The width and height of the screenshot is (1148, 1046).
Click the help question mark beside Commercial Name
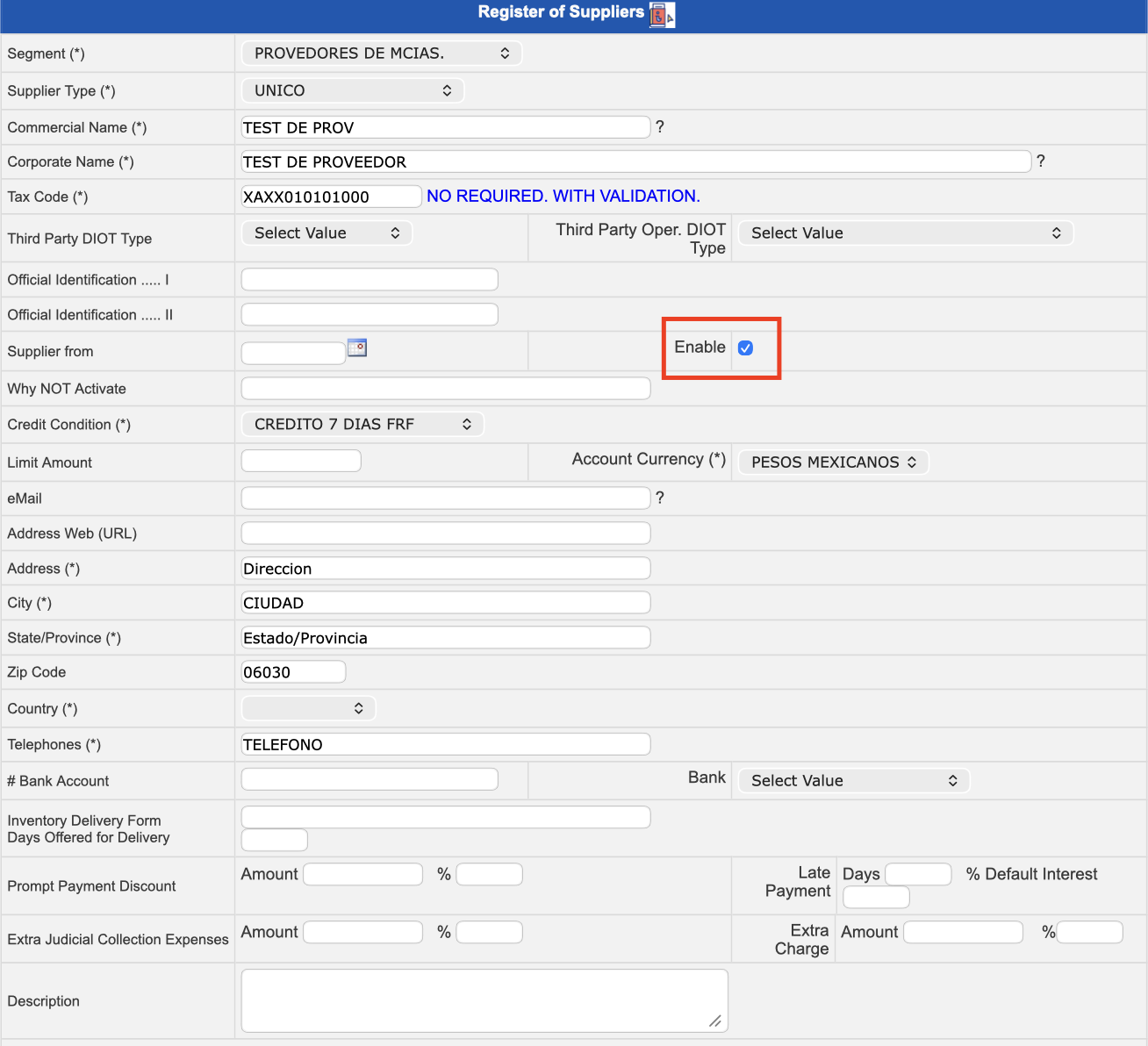coord(660,127)
